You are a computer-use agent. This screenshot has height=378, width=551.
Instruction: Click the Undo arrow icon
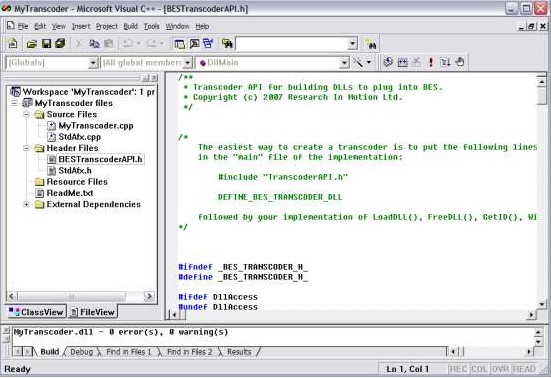coord(128,44)
